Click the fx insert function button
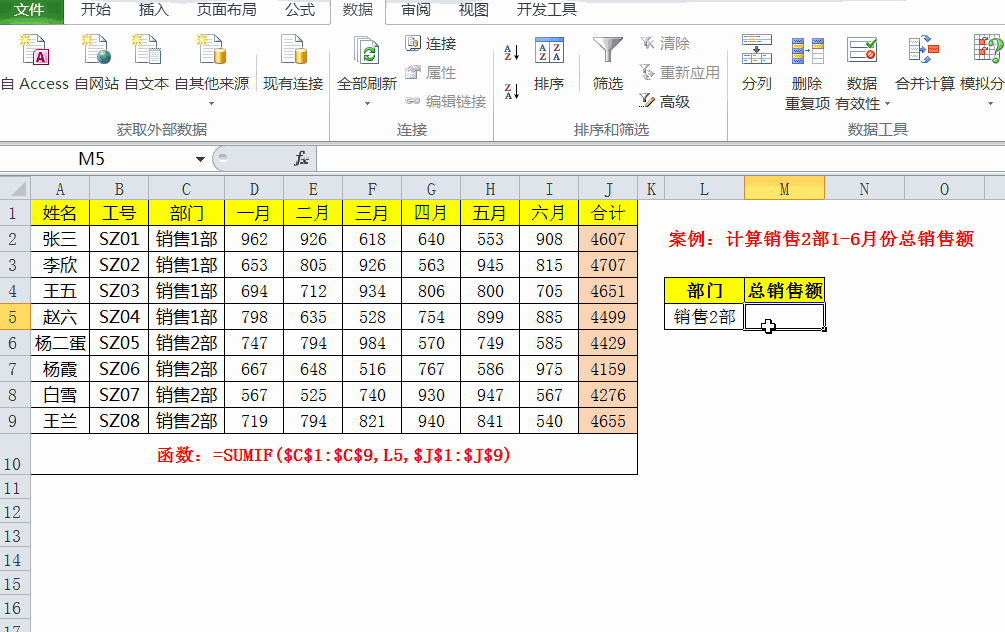The image size is (1005, 632). [301, 158]
